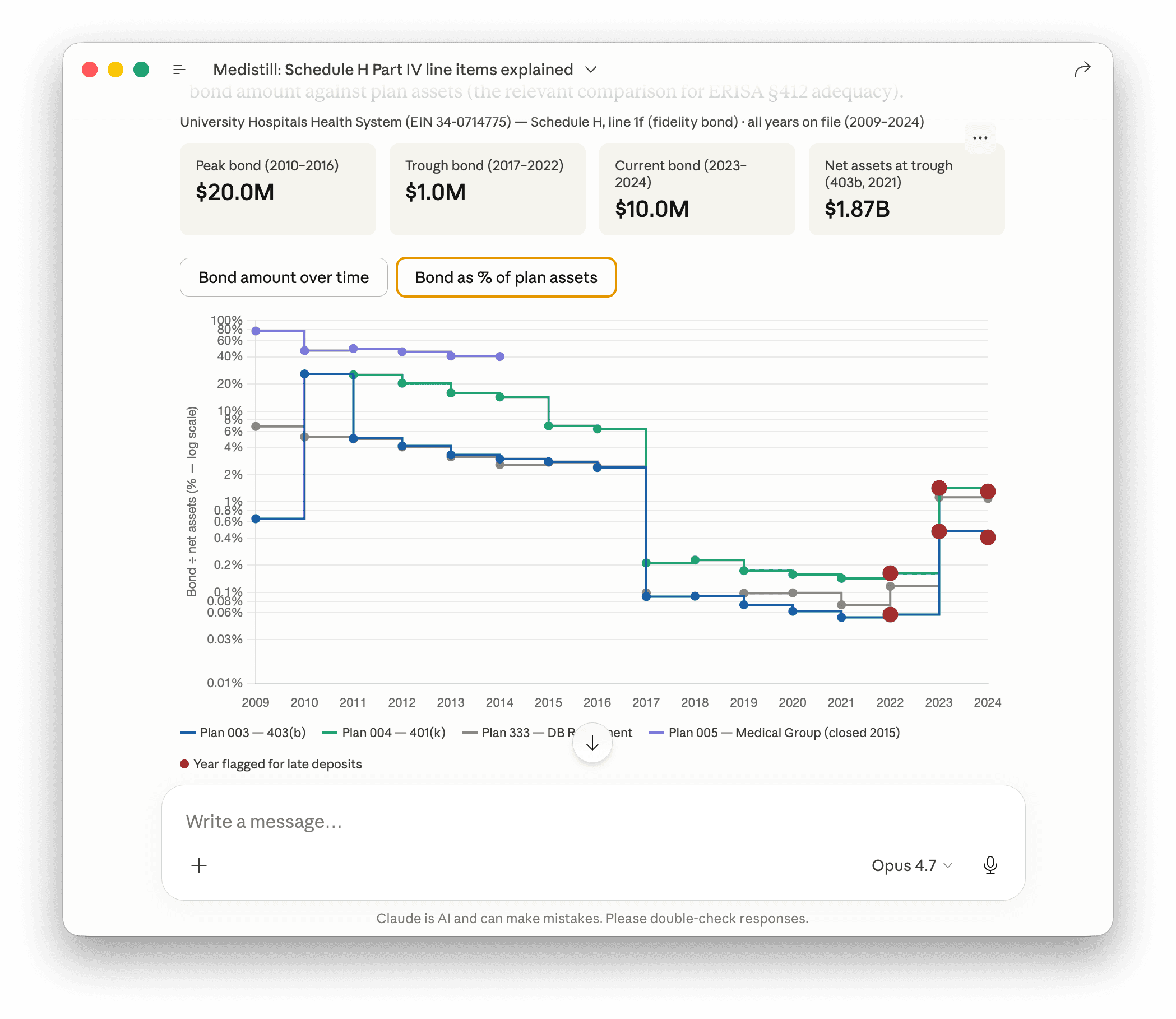Click the plus attachment icon
The width and height of the screenshot is (1176, 1019).
click(199, 865)
